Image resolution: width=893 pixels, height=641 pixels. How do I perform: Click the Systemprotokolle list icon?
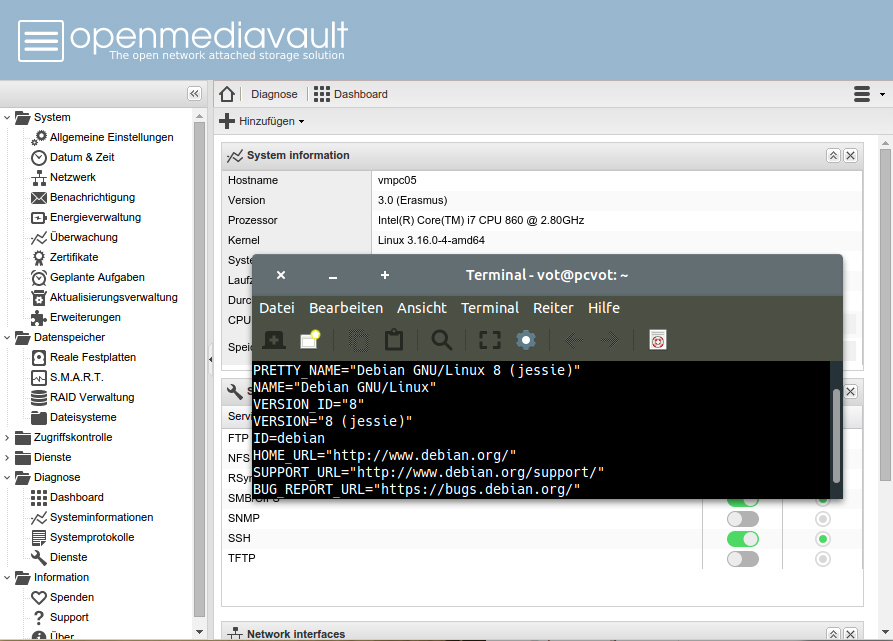point(39,537)
